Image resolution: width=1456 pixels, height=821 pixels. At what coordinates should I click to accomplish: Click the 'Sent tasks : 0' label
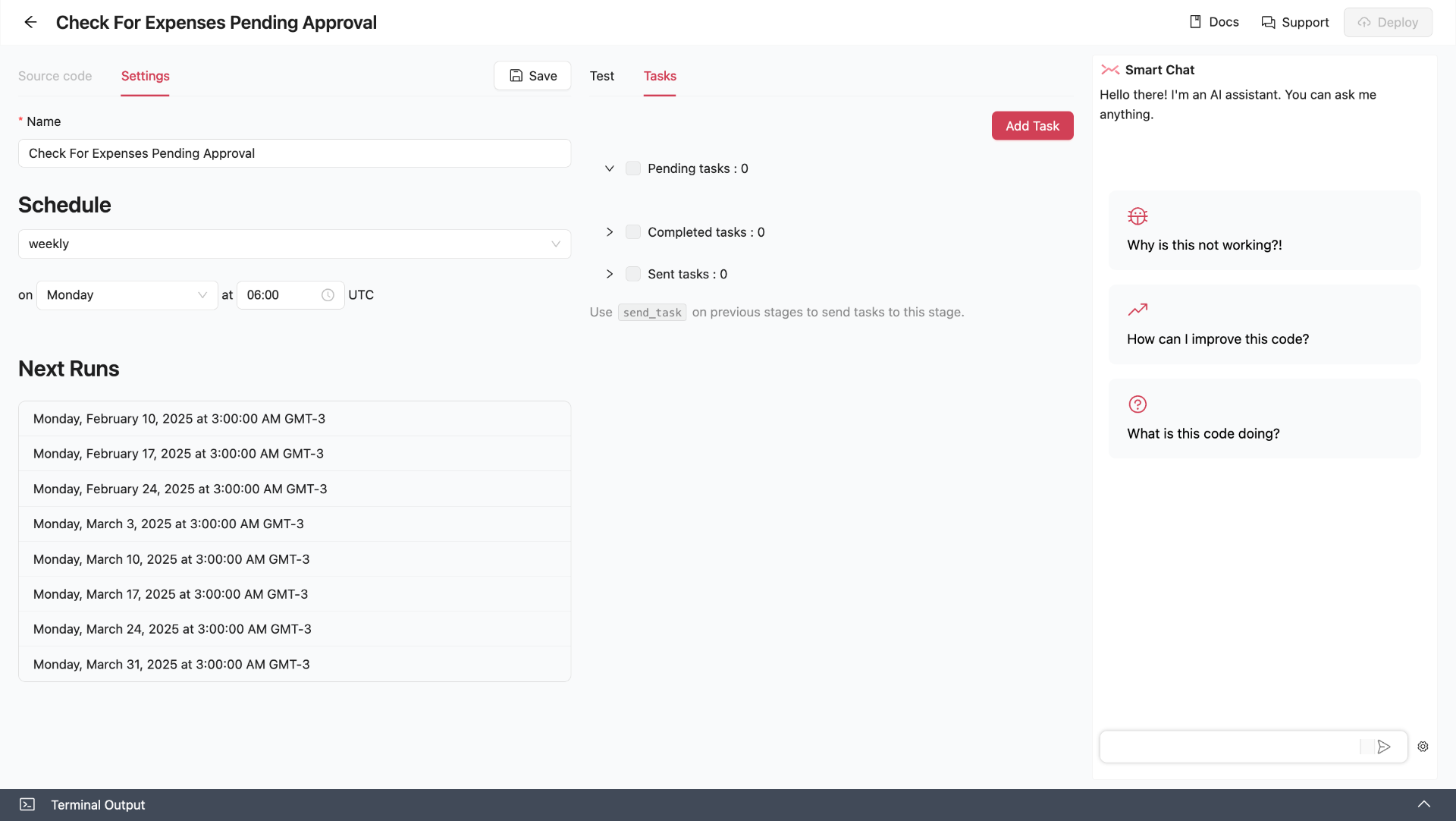687,274
